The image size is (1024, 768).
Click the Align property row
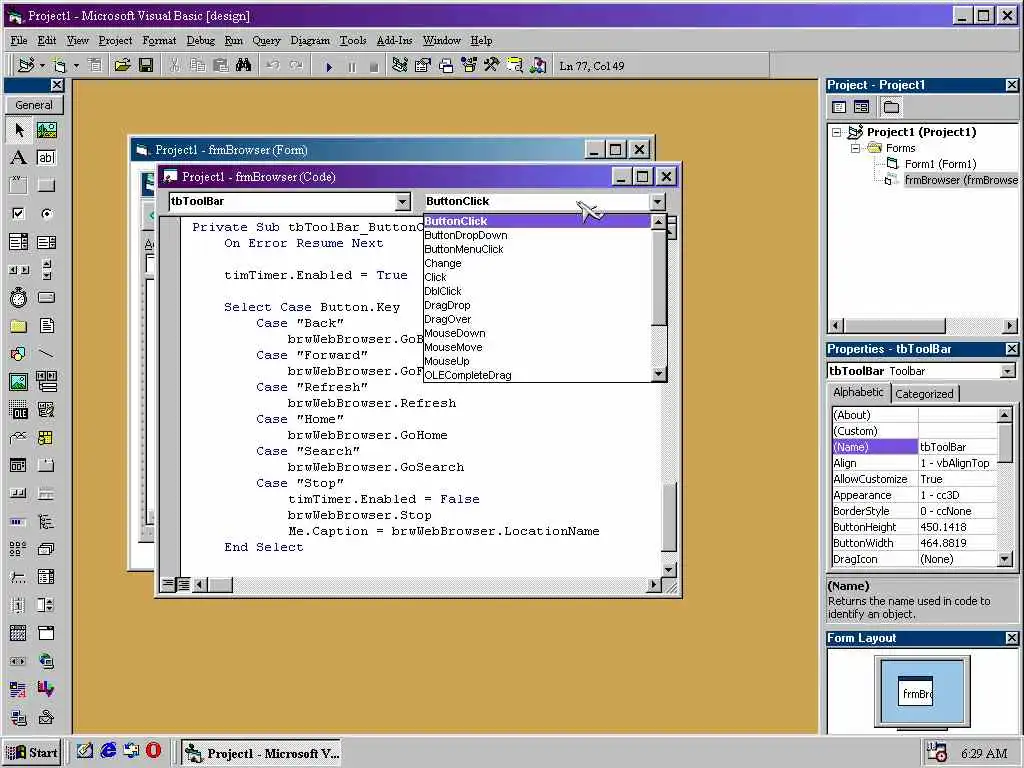coord(914,463)
